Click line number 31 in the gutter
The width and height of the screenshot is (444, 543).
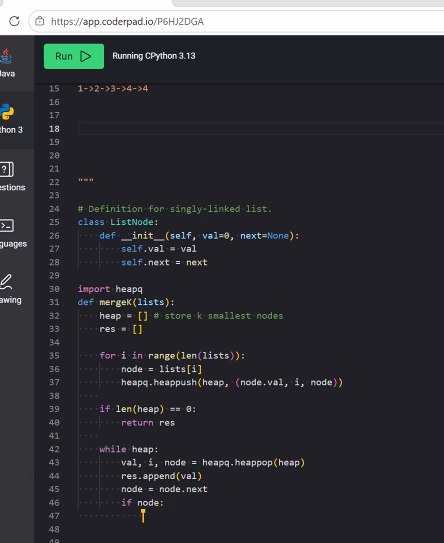[54, 302]
